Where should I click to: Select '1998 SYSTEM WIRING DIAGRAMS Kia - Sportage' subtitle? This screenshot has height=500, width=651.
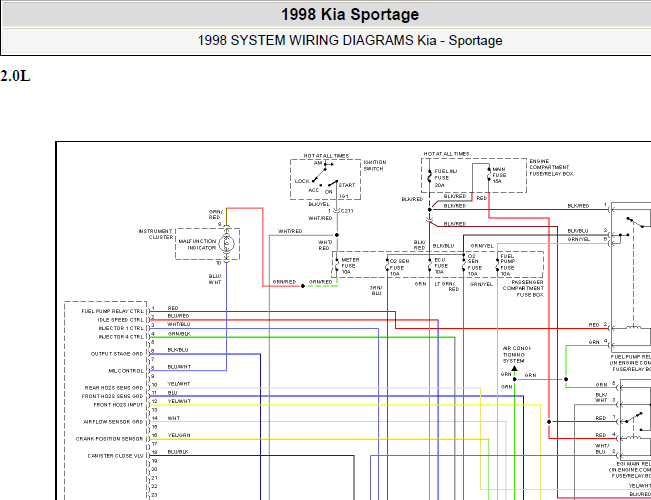coord(350,40)
